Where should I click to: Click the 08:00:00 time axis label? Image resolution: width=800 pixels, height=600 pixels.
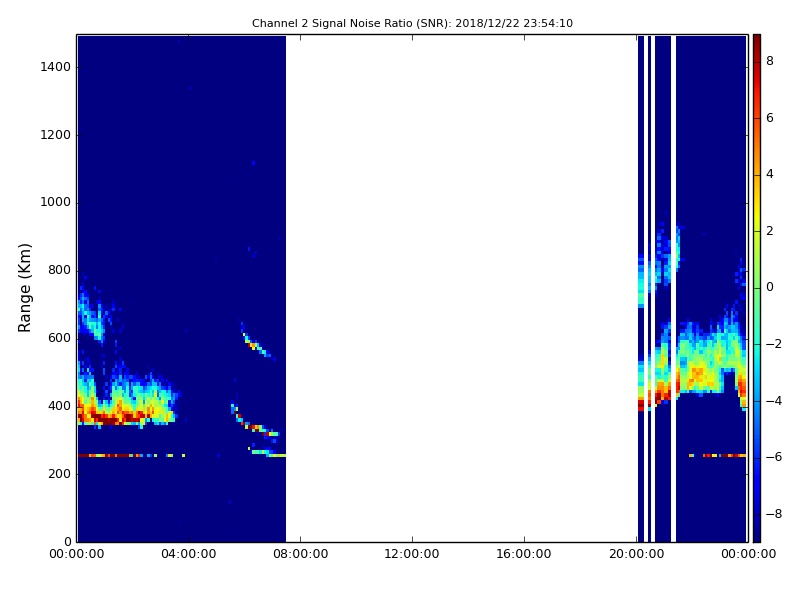(x=301, y=554)
